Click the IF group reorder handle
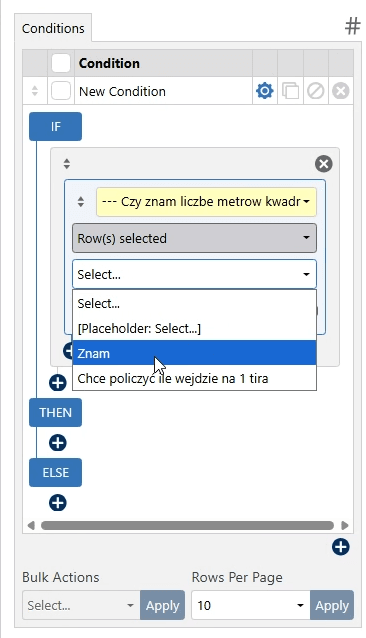The image size is (366, 638). 67,164
